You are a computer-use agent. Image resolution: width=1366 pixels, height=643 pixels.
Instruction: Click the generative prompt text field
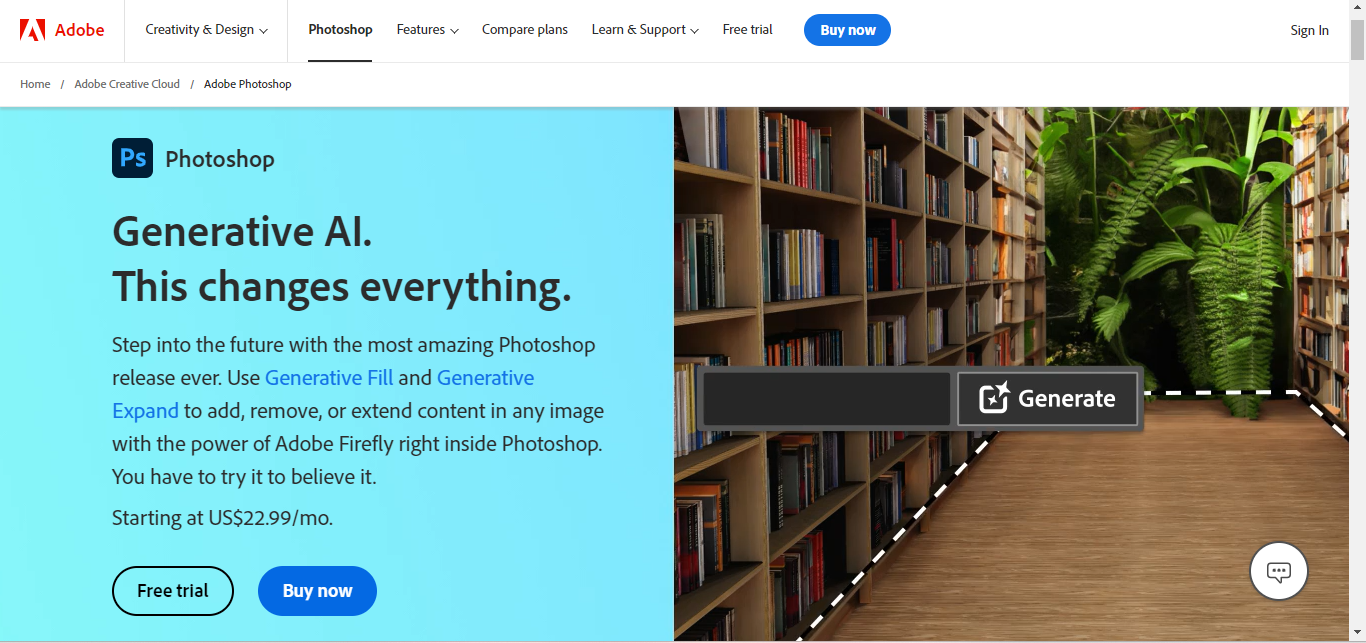(827, 399)
